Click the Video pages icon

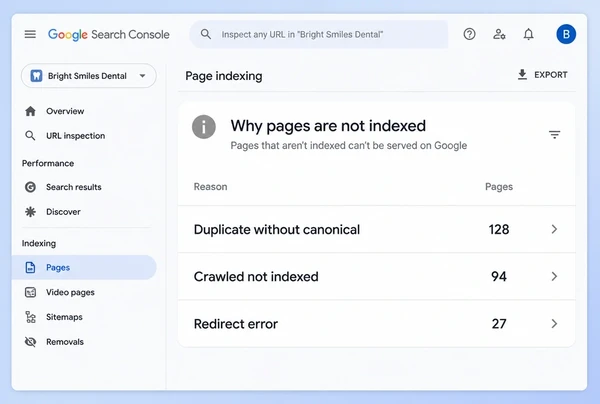tap(30, 292)
